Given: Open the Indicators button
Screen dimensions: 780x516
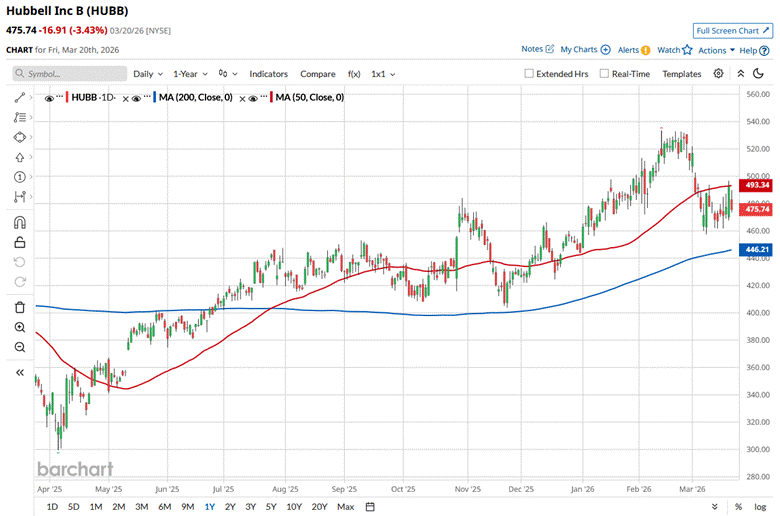Looking at the screenshot, I should tap(268, 74).
